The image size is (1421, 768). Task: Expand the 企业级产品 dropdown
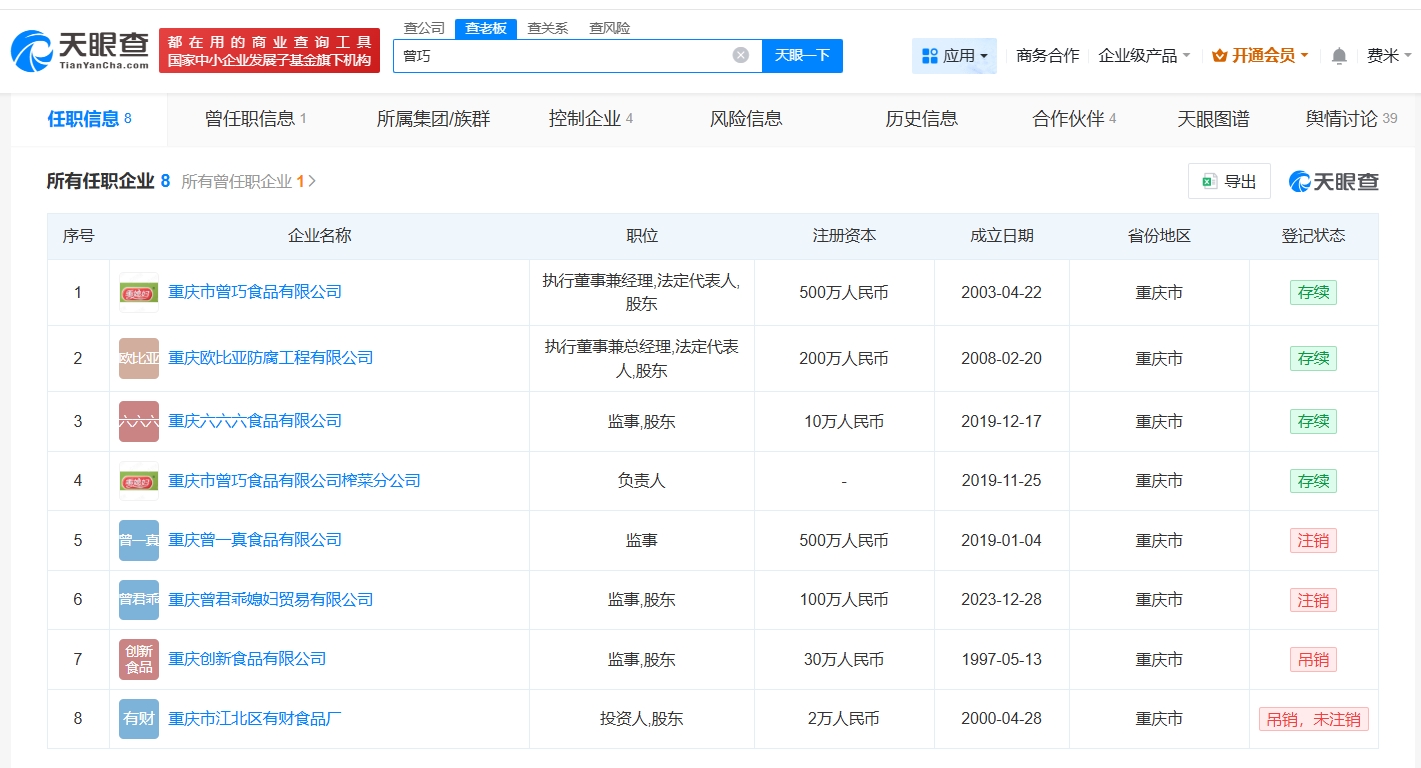pyautogui.click(x=1144, y=56)
